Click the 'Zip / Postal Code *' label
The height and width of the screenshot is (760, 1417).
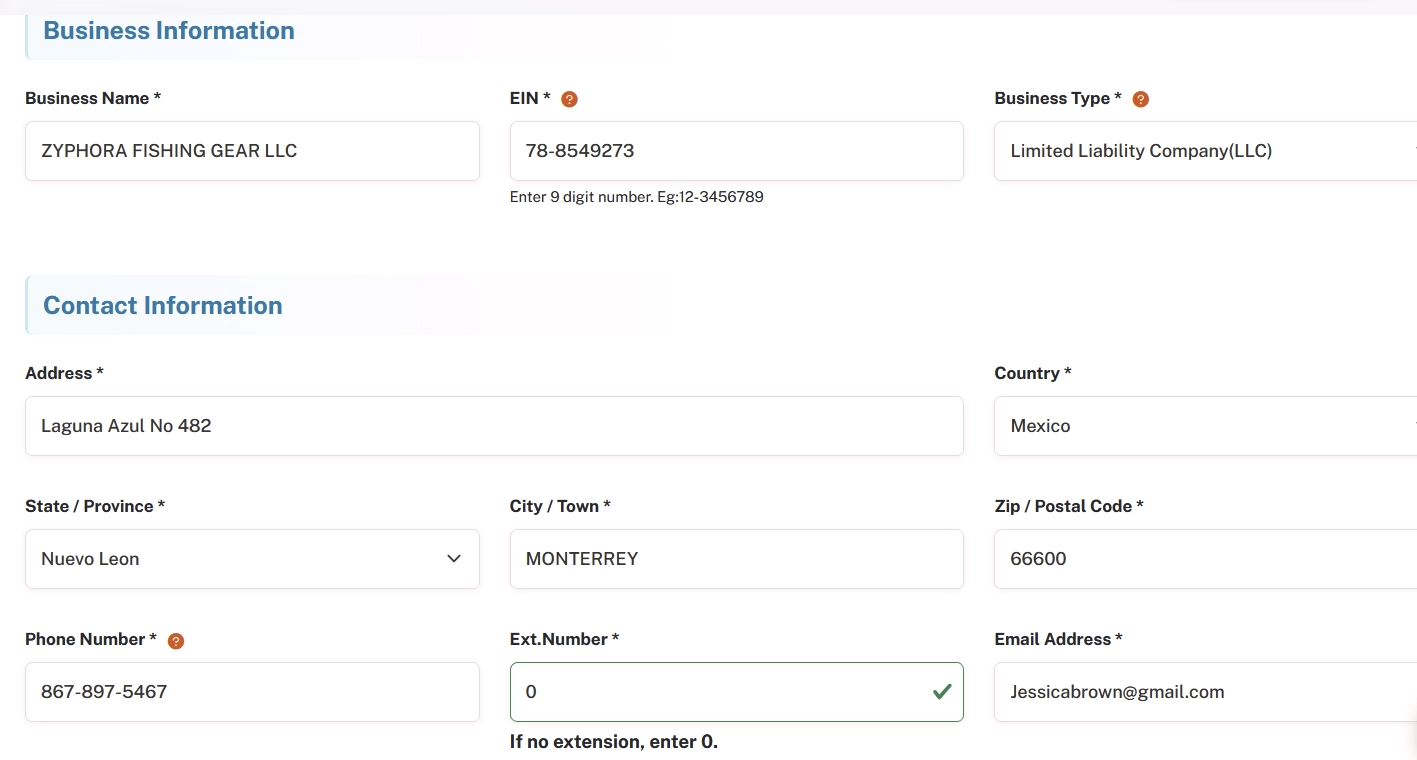click(x=1069, y=506)
